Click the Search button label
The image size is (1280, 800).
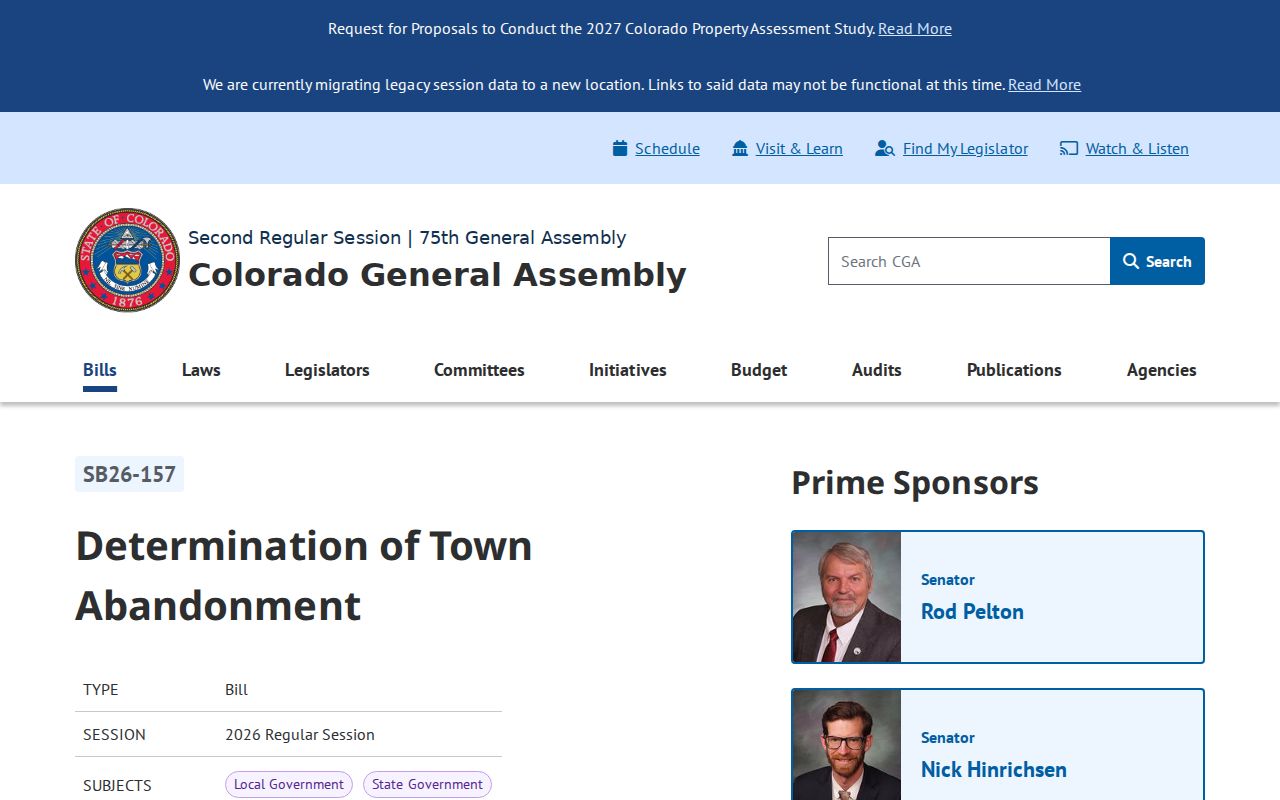point(1168,261)
